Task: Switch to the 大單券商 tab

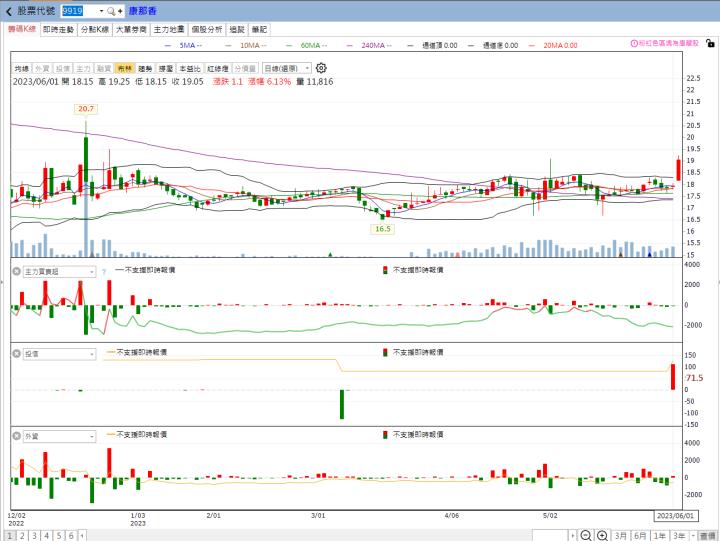Action: pos(131,29)
